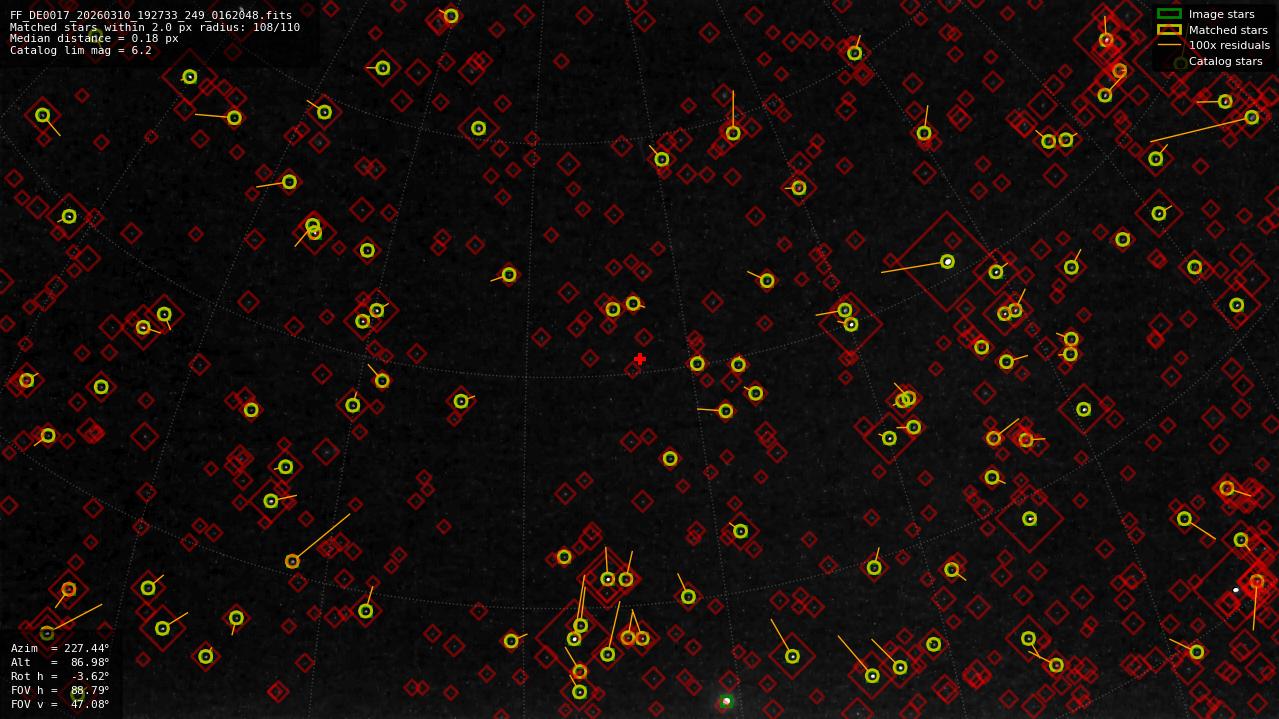Select the FITS filename text at top
The height and width of the screenshot is (719, 1279).
click(151, 15)
